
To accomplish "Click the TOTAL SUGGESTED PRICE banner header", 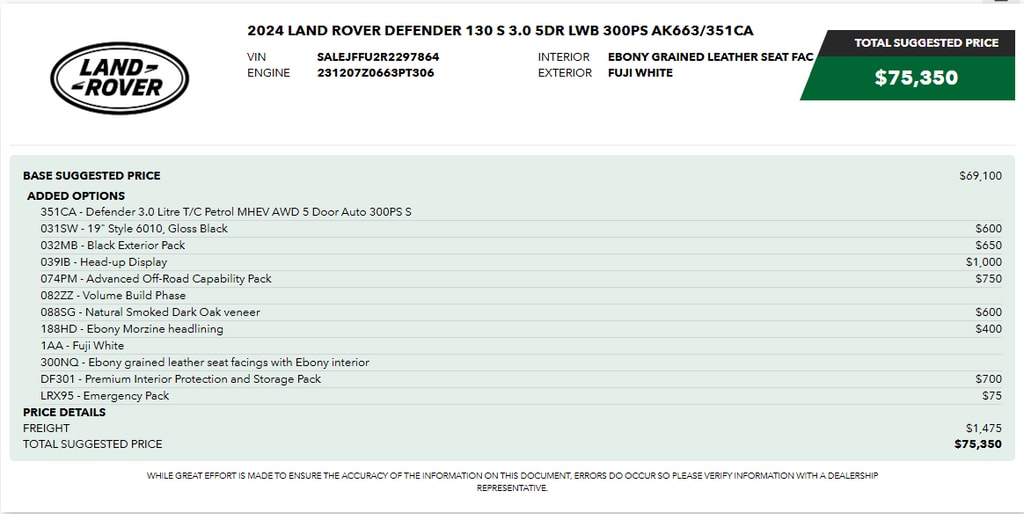I will pos(926,42).
